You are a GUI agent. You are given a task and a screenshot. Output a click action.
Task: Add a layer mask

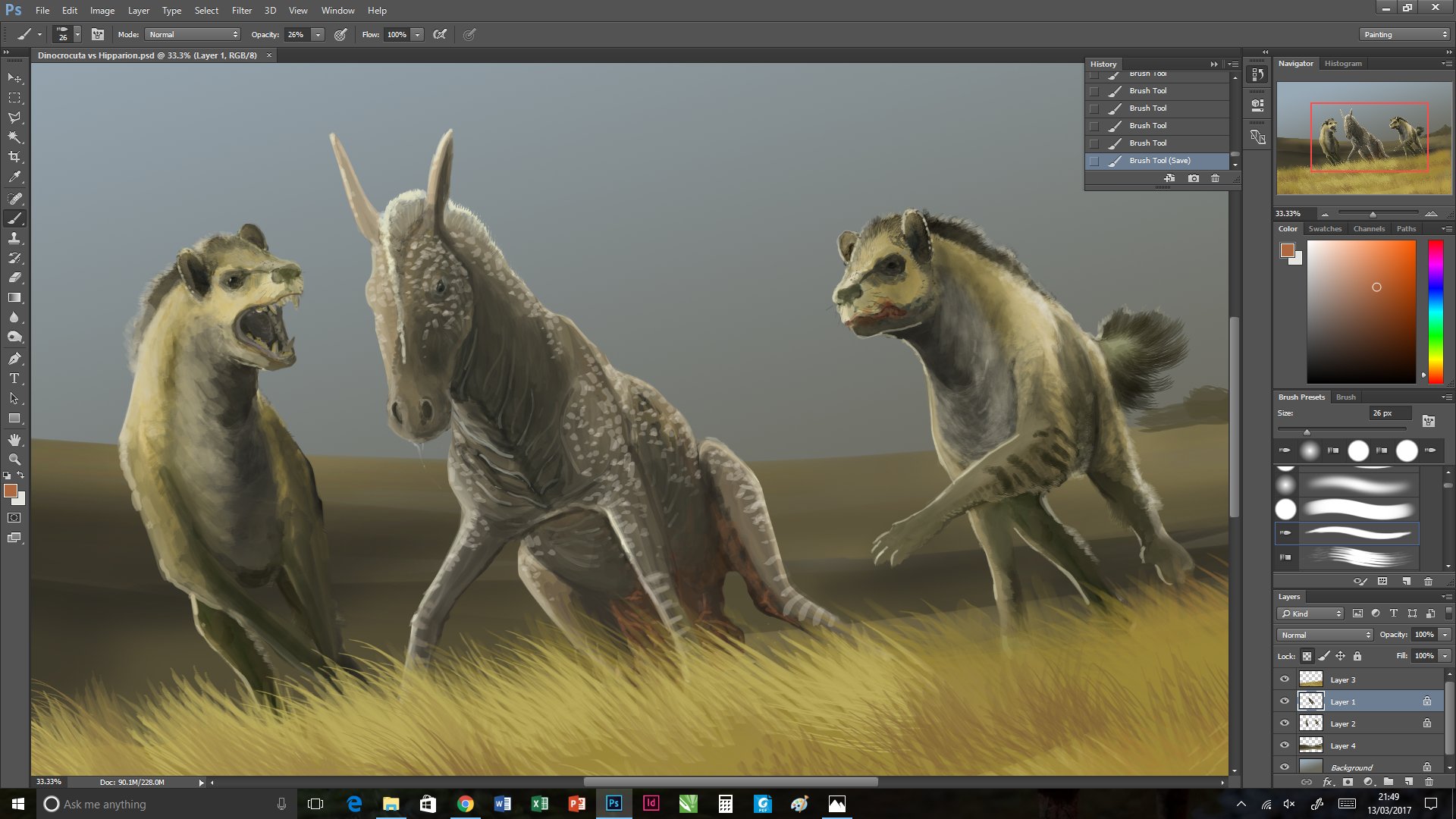point(1348,782)
